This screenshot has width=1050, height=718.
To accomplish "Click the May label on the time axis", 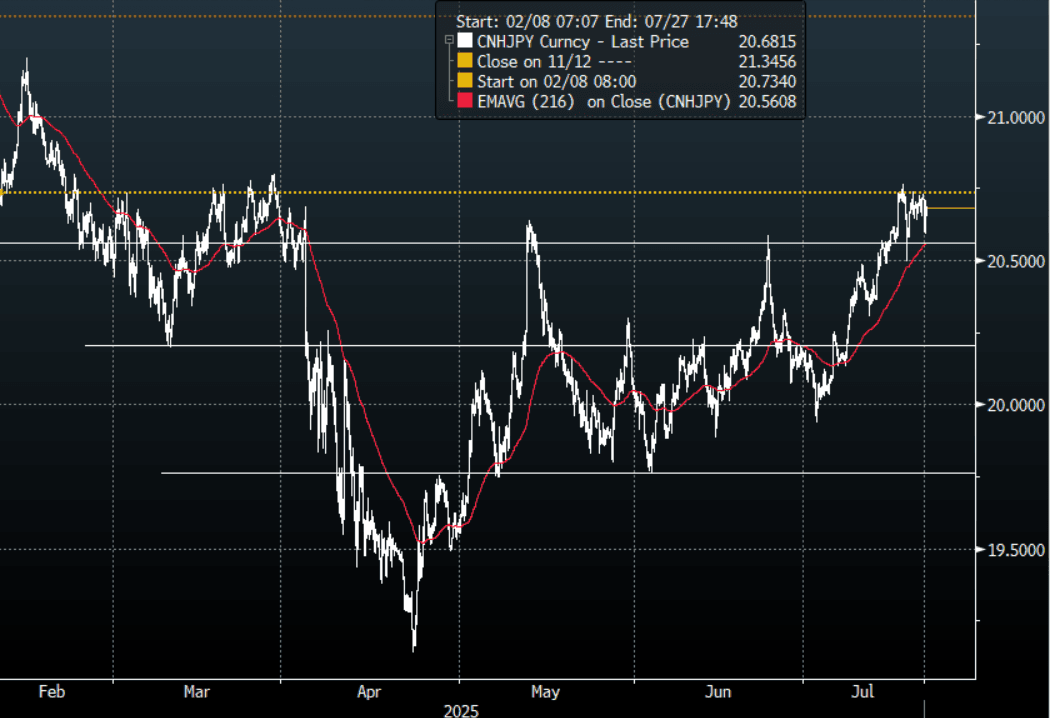I will [x=545, y=692].
